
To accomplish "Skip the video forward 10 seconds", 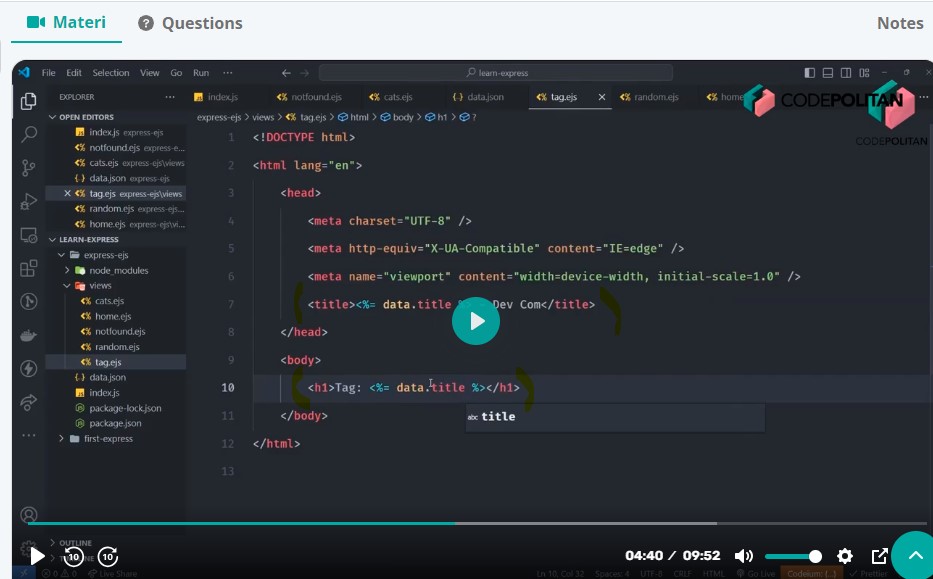I will [108, 557].
